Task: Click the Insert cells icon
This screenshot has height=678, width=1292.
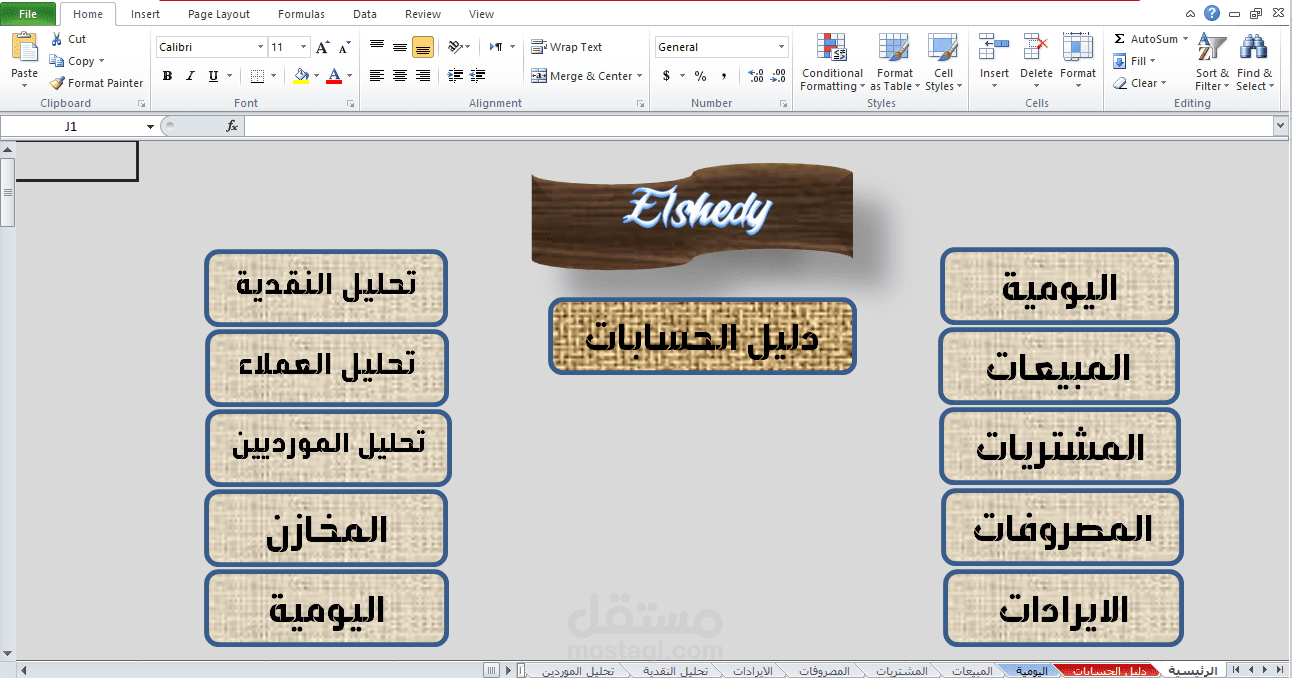Action: coord(994,48)
